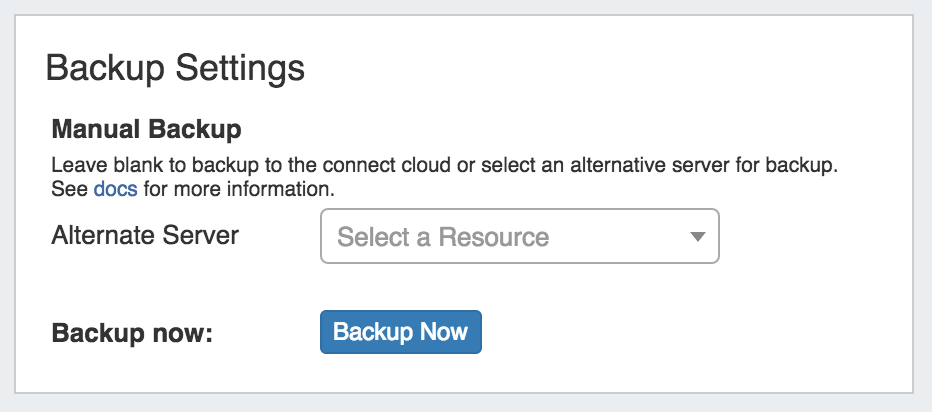932x412 pixels.
Task: Click the empty area right of Backup Now
Action: (x=680, y=332)
